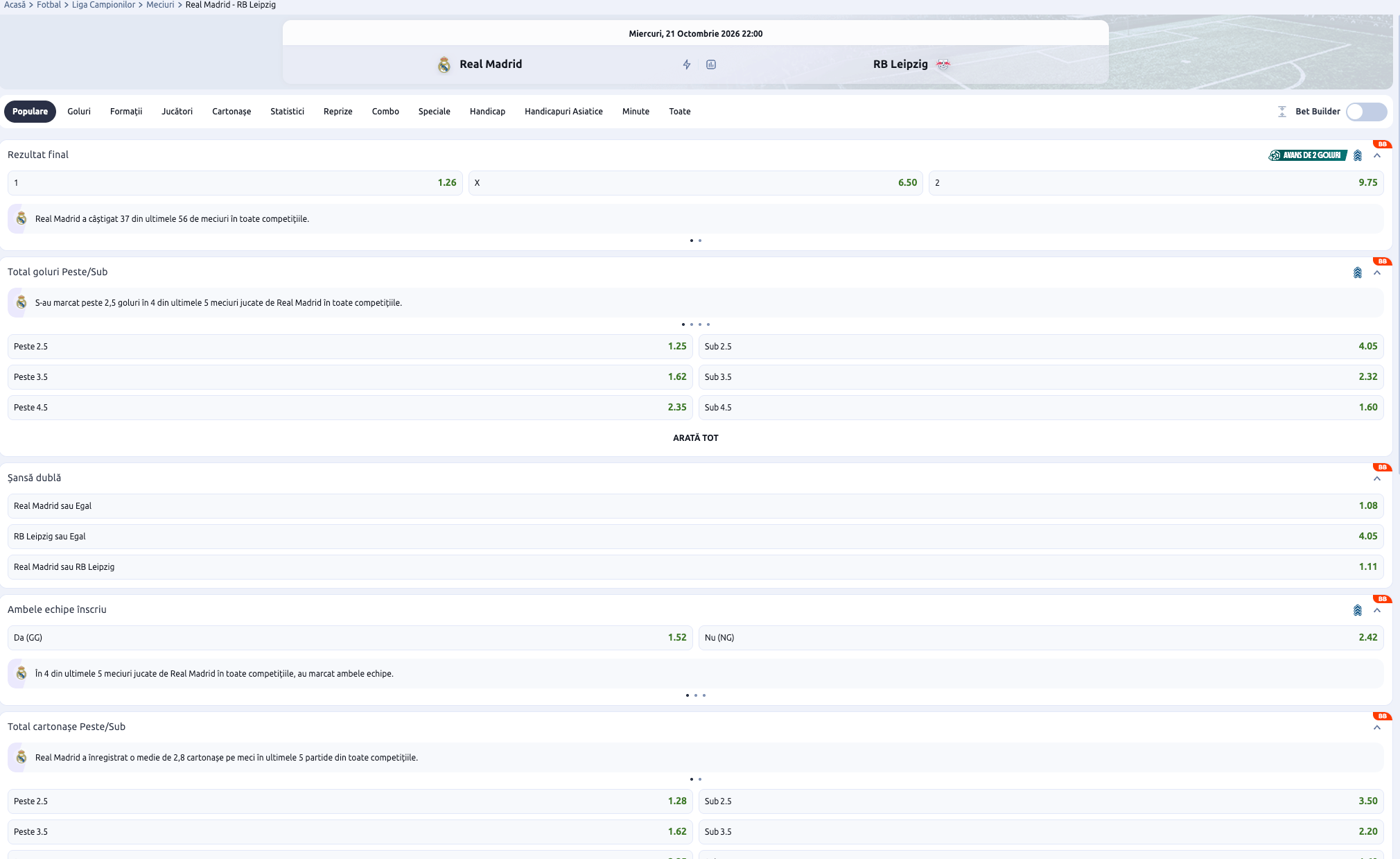Open the Cartonașe tab
This screenshot has height=859, width=1400.
231,112
